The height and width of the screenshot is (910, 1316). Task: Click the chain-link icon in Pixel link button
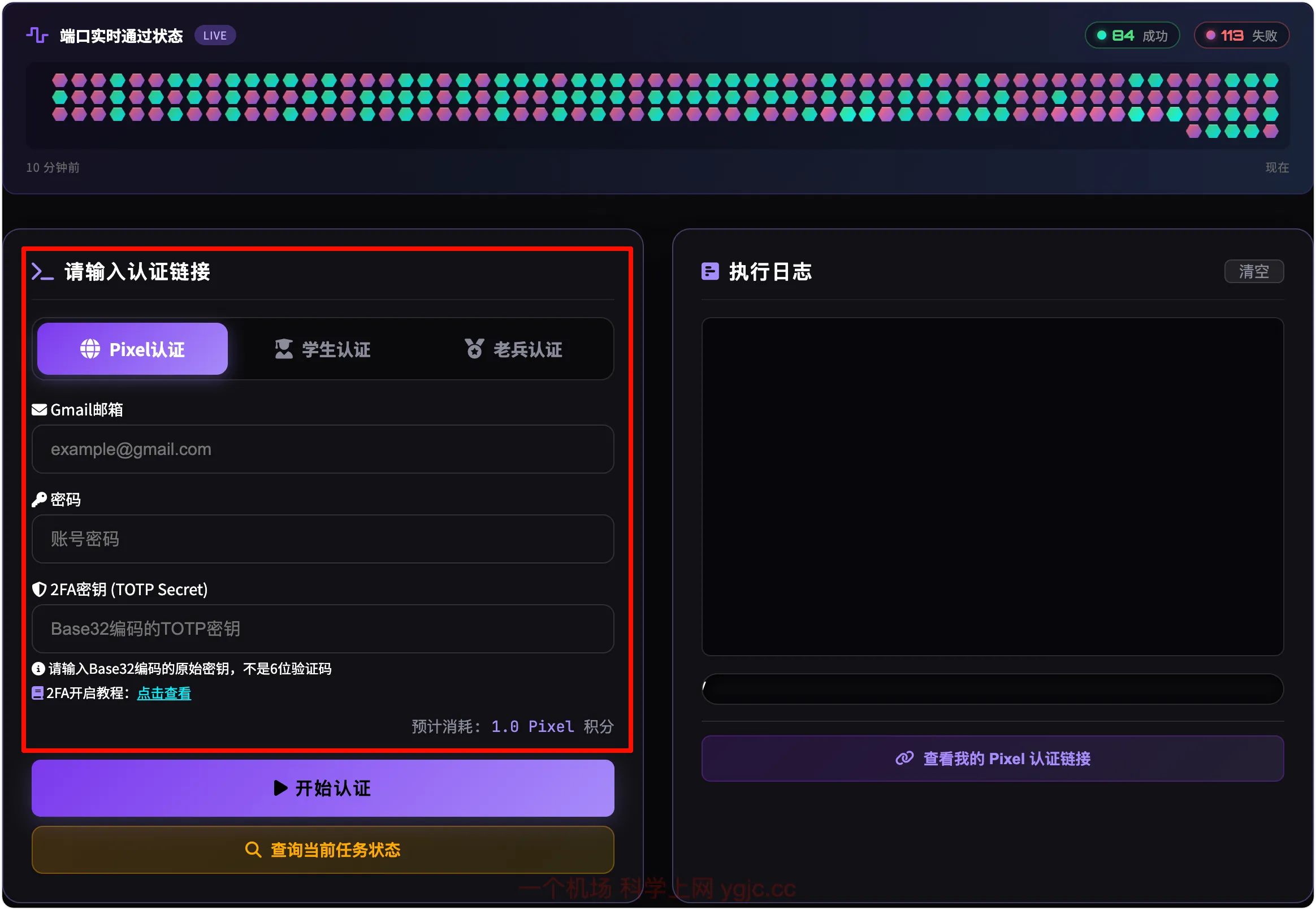(904, 758)
